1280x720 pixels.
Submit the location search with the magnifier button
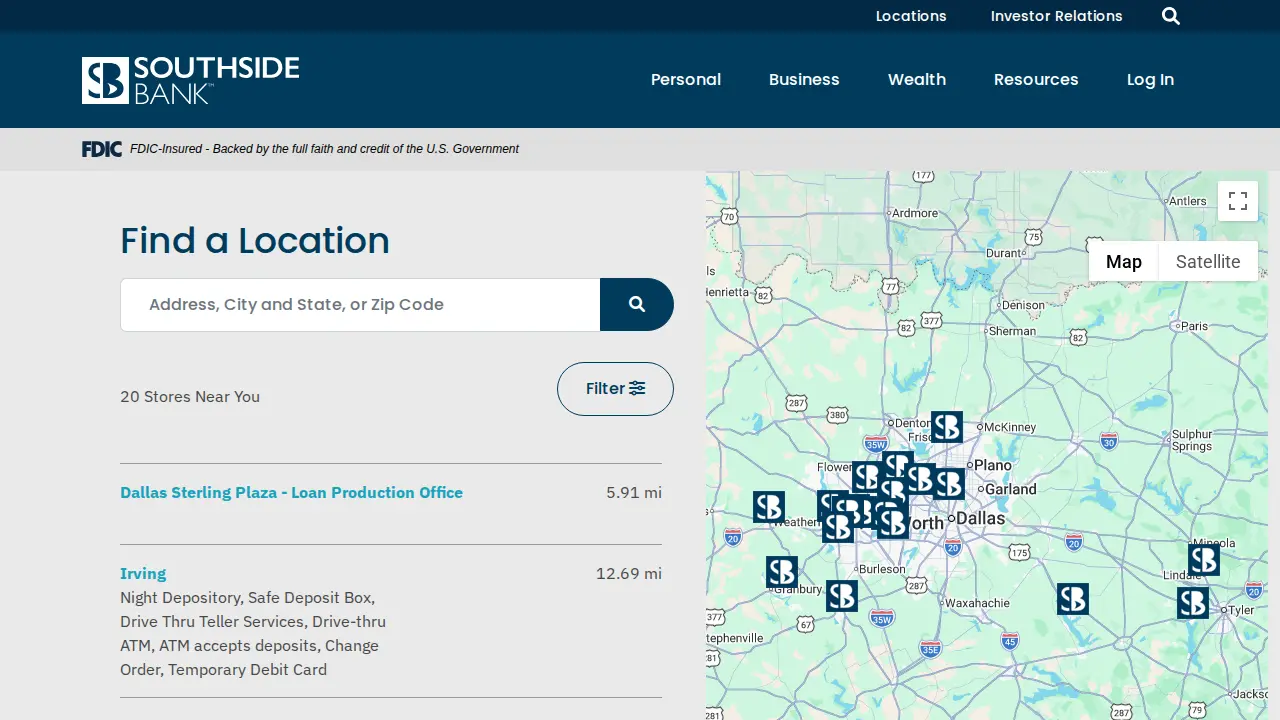tap(637, 304)
